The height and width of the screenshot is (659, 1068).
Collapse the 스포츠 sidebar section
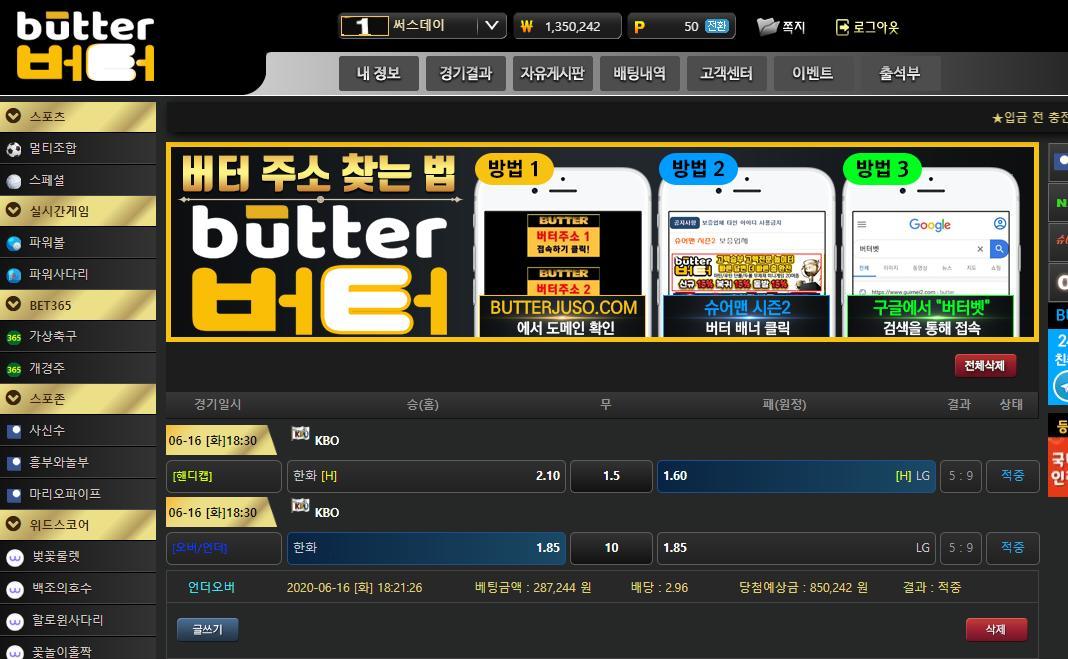click(x=14, y=117)
